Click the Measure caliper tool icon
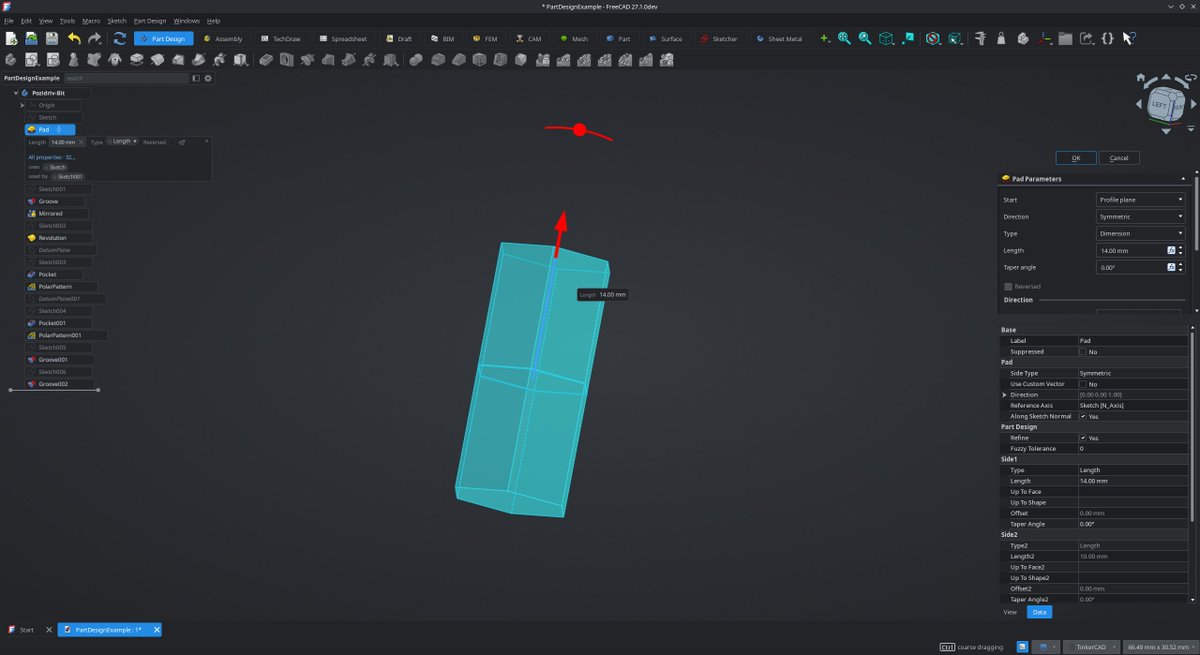Screen dimensions: 1200x655 click(x=980, y=38)
